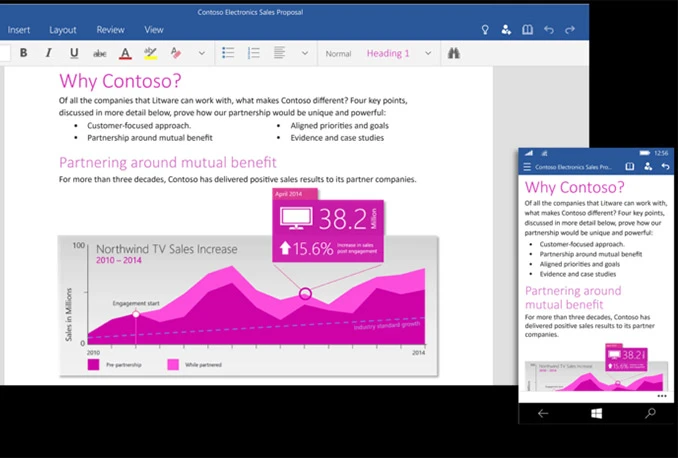Click 'Evidence and case studies' bullet in tablet document
Viewport: 678px width, 458px height.
click(337, 138)
